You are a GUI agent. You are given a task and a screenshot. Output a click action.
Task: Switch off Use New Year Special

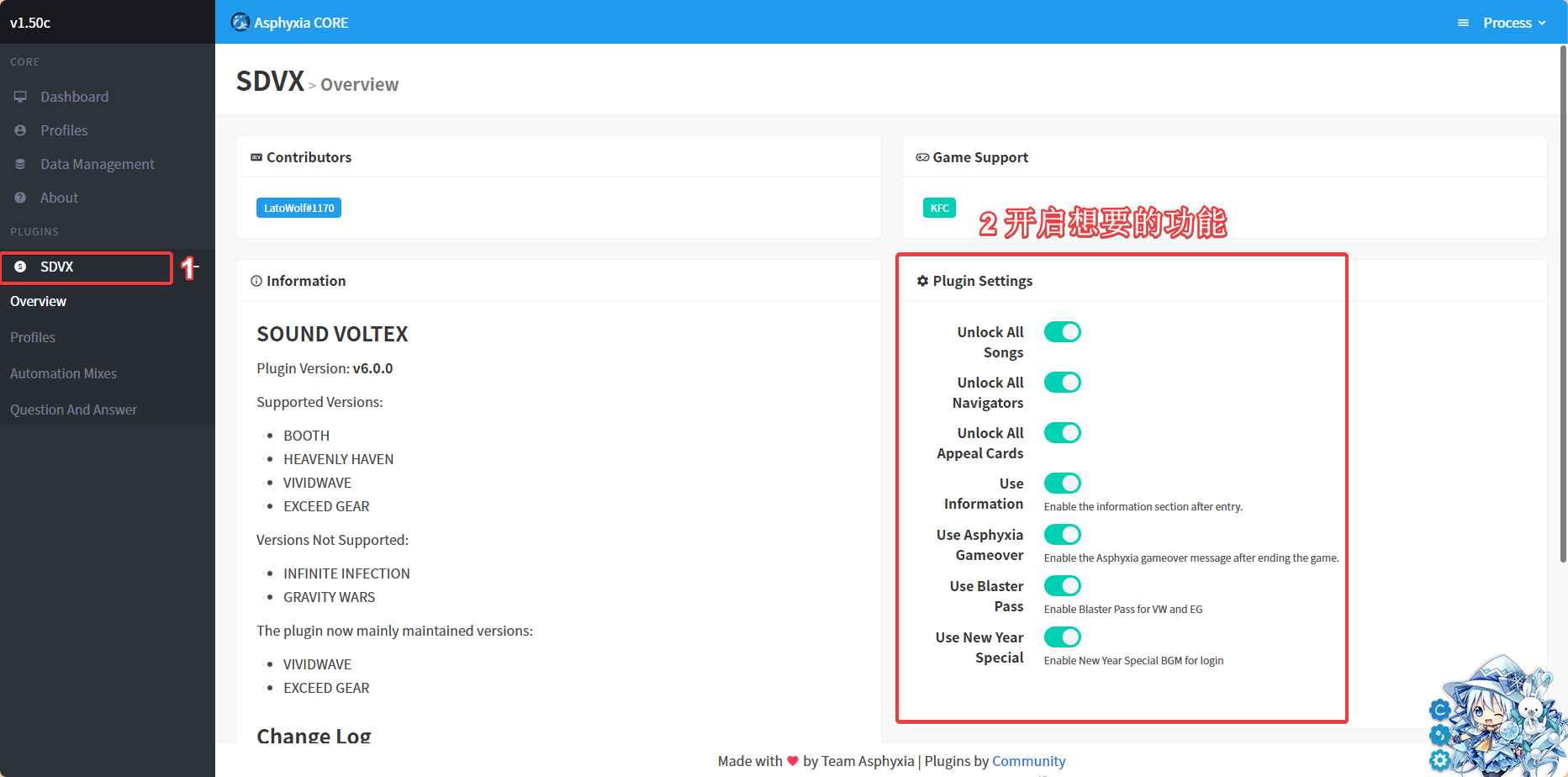click(x=1062, y=637)
